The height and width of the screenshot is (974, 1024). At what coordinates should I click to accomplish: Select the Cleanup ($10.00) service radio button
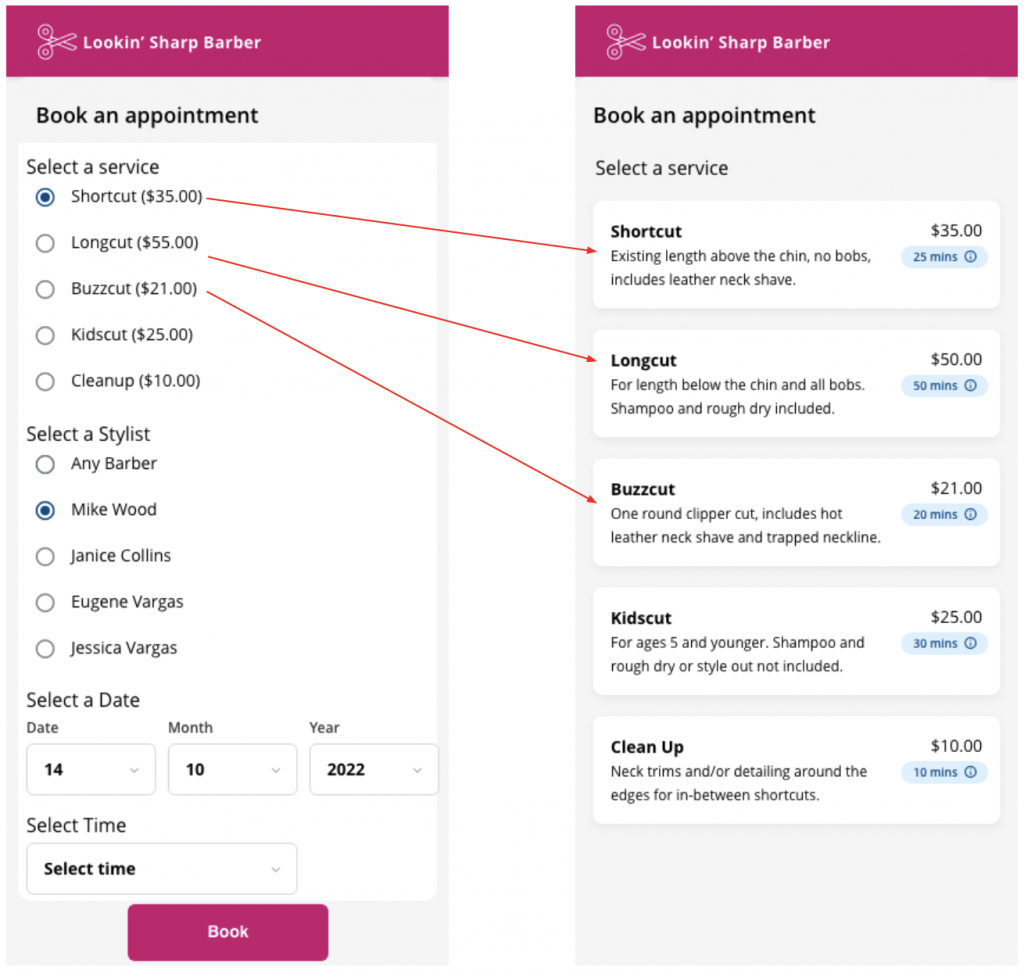(45, 381)
